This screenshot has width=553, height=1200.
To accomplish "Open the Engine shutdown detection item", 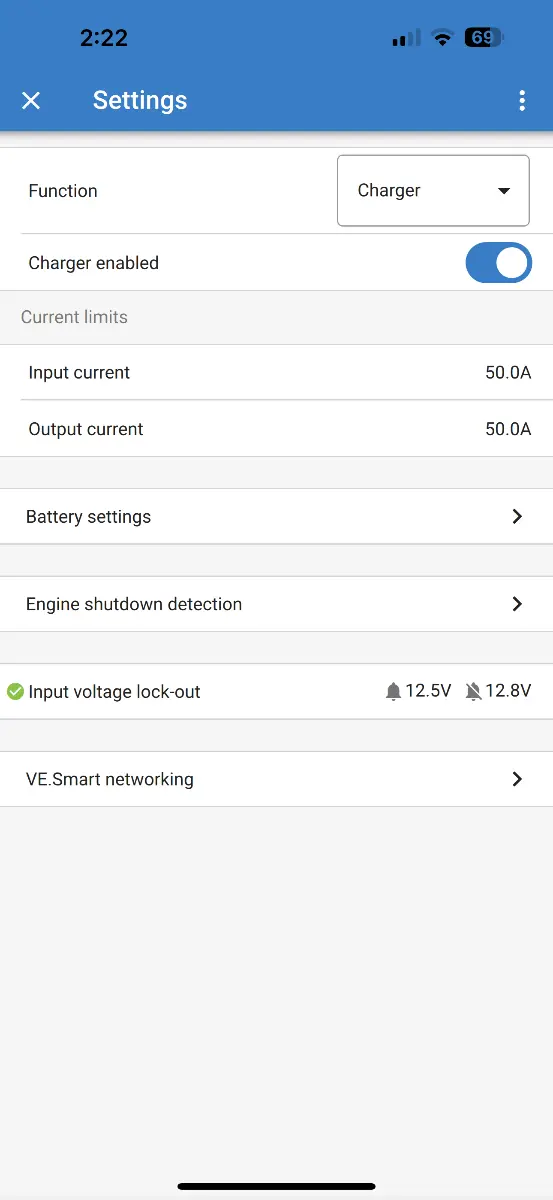I will [276, 604].
